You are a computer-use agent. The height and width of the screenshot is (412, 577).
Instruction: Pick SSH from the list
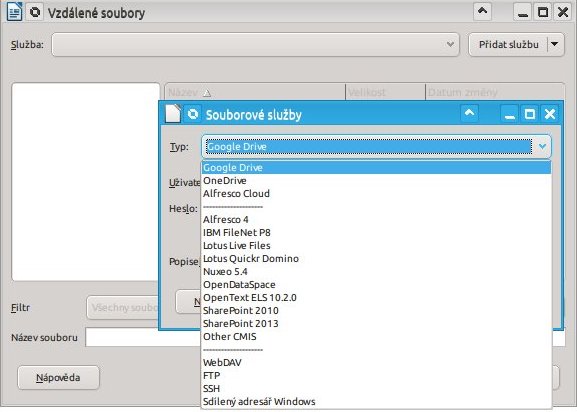376,388
